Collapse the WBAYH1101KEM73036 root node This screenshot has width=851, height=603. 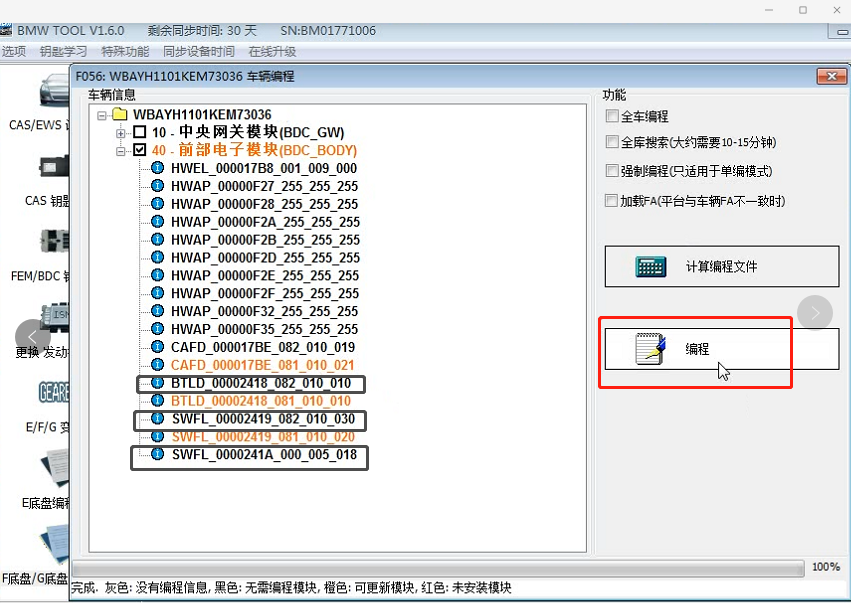pyautogui.click(x=103, y=115)
